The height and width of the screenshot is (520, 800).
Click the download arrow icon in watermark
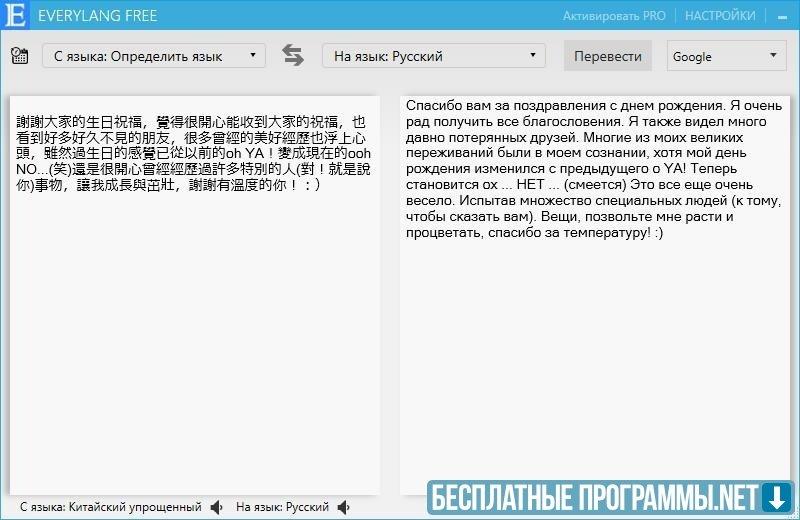pos(776,496)
